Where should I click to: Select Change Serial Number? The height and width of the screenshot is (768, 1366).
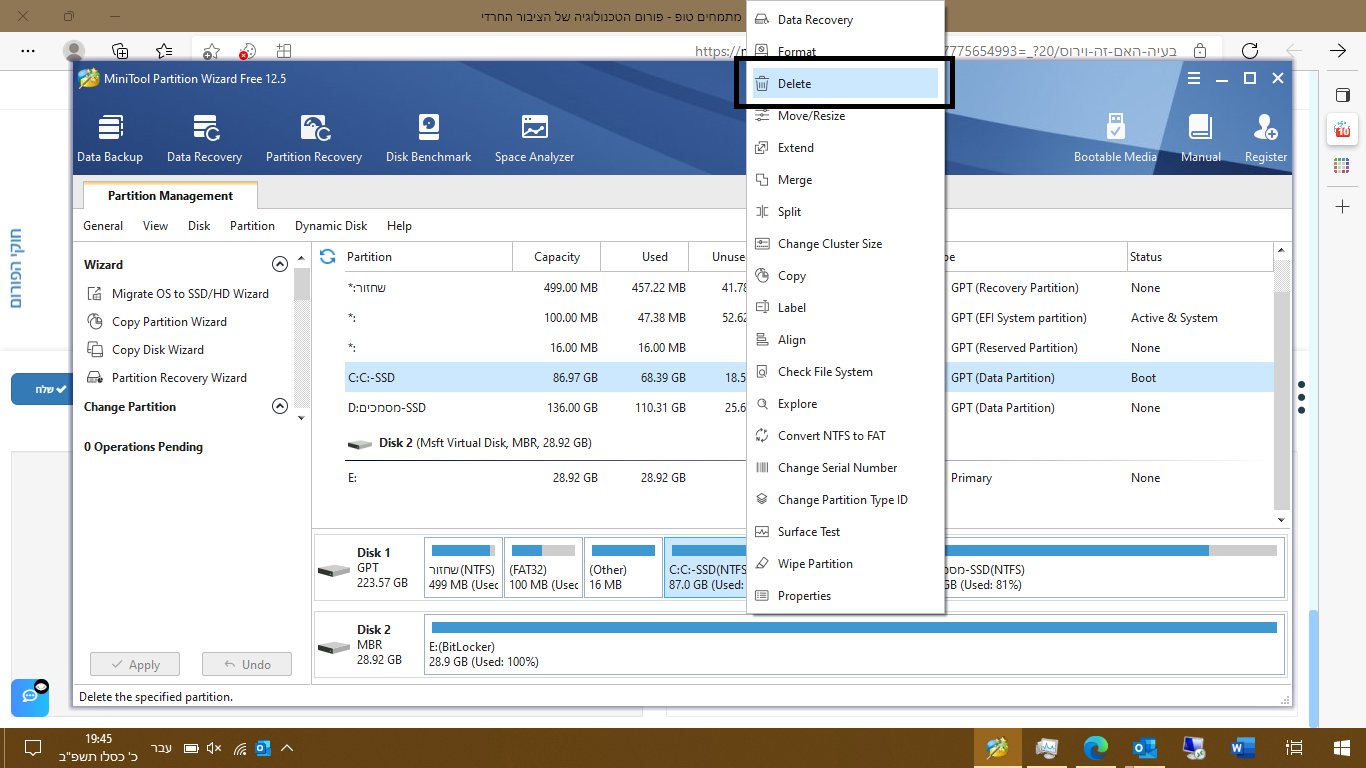point(845,468)
